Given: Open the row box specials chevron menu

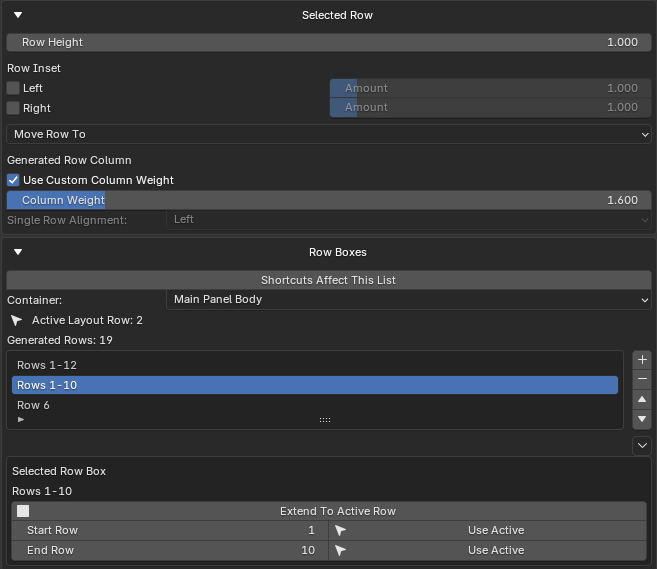Looking at the screenshot, I should click(x=642, y=445).
